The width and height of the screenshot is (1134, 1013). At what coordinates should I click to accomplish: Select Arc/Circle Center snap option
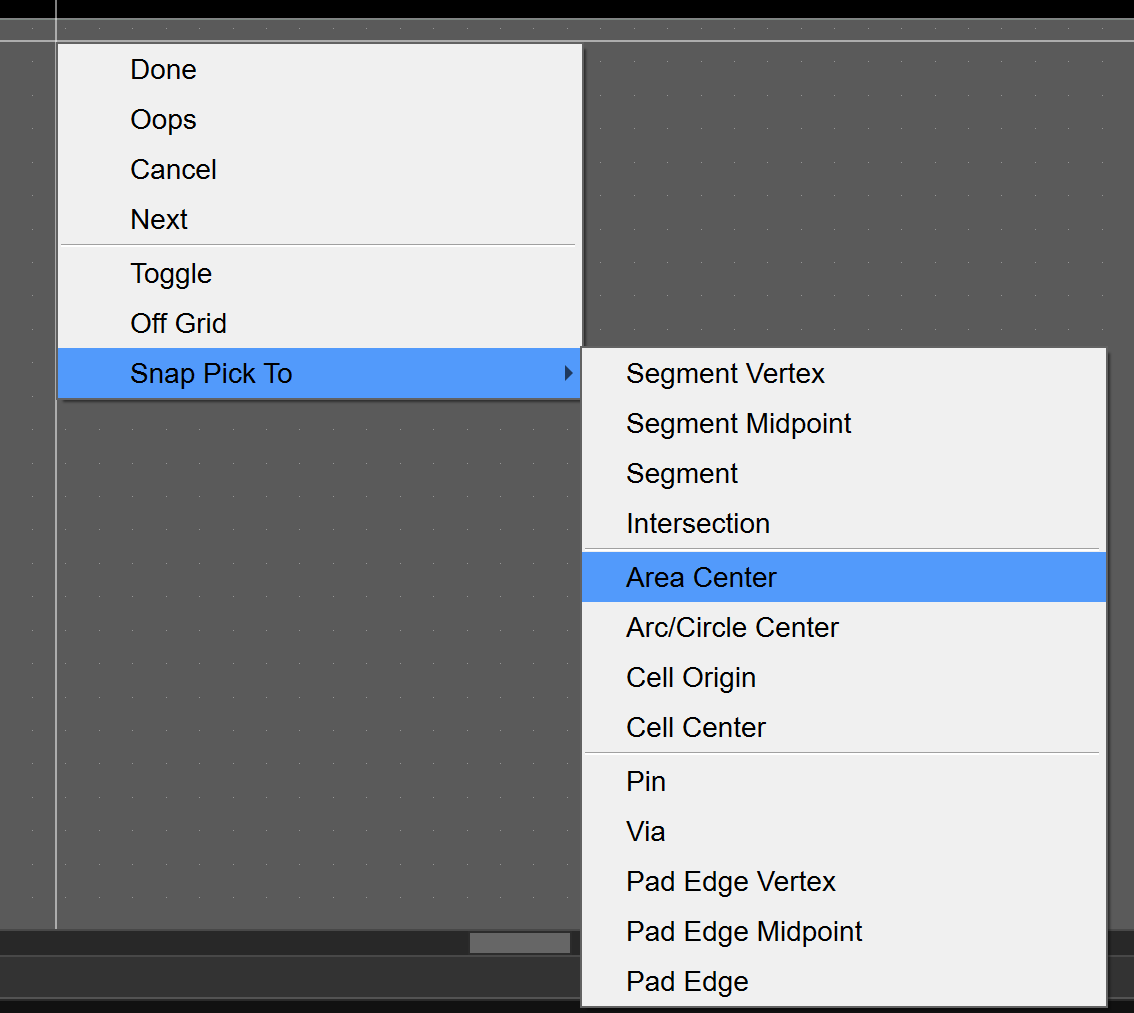(732, 628)
